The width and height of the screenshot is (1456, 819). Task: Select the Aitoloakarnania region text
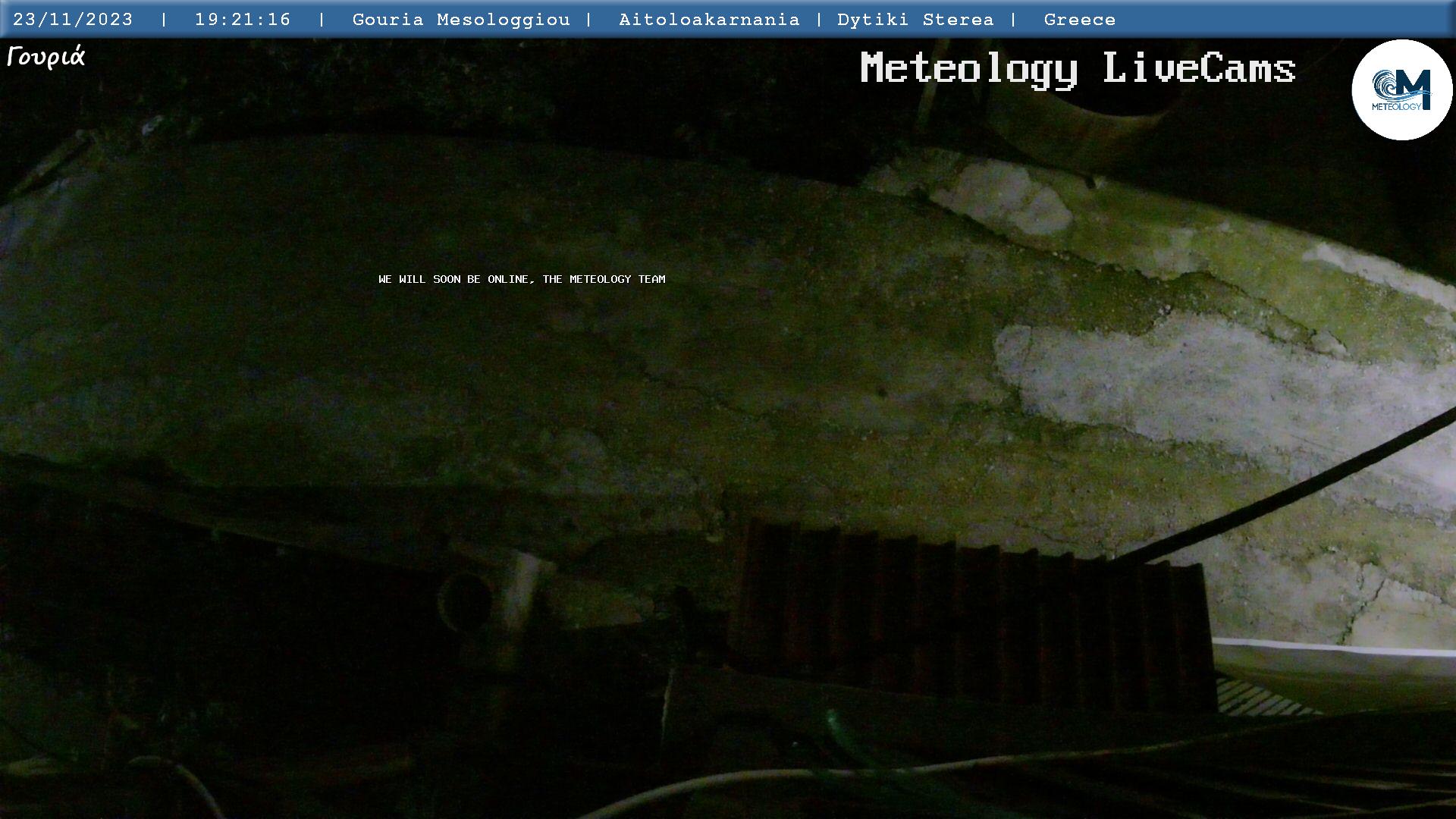pos(708,20)
